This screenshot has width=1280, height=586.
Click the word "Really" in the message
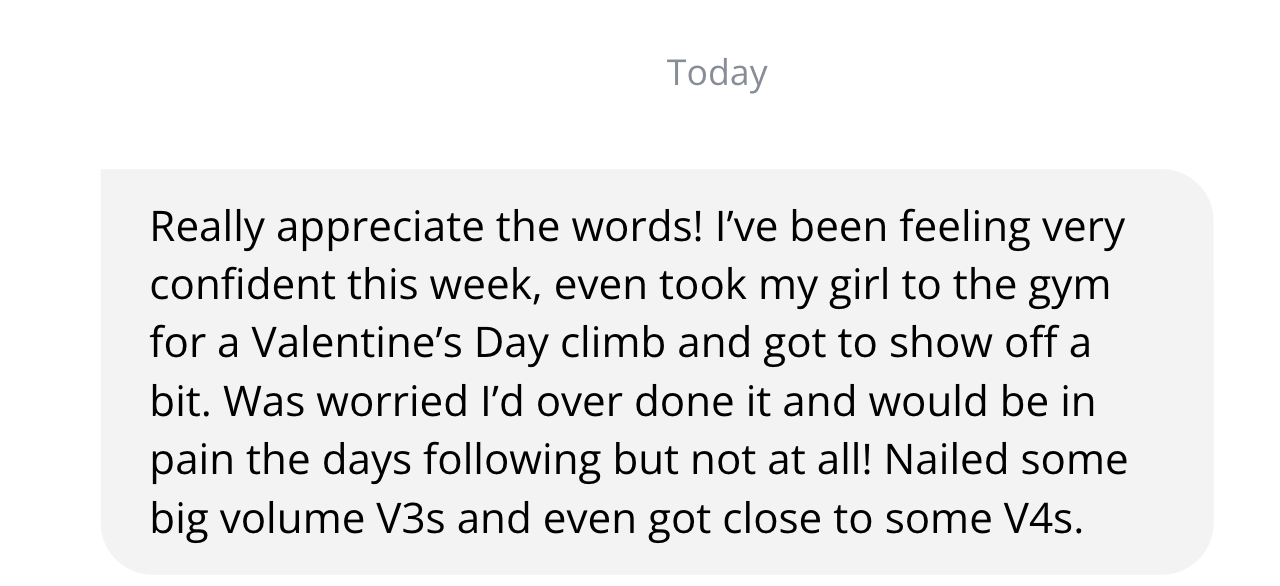[207, 227]
